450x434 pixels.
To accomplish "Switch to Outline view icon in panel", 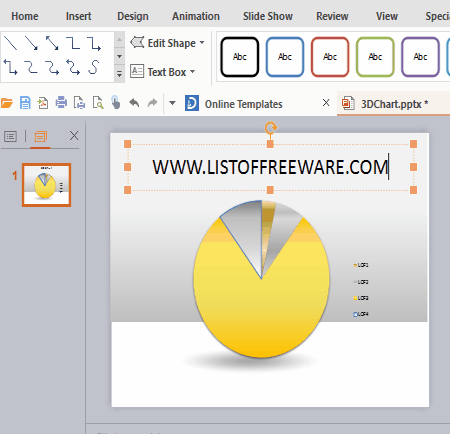I will click(x=10, y=136).
